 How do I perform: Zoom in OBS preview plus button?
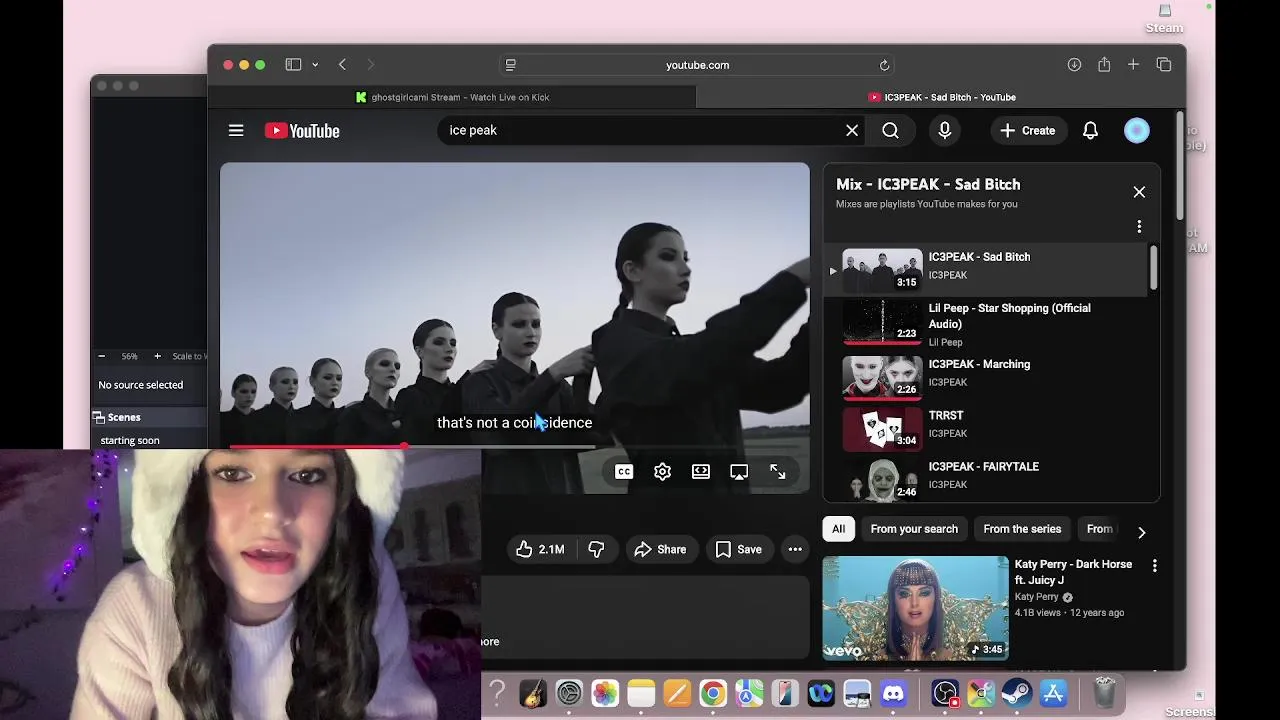click(x=157, y=356)
